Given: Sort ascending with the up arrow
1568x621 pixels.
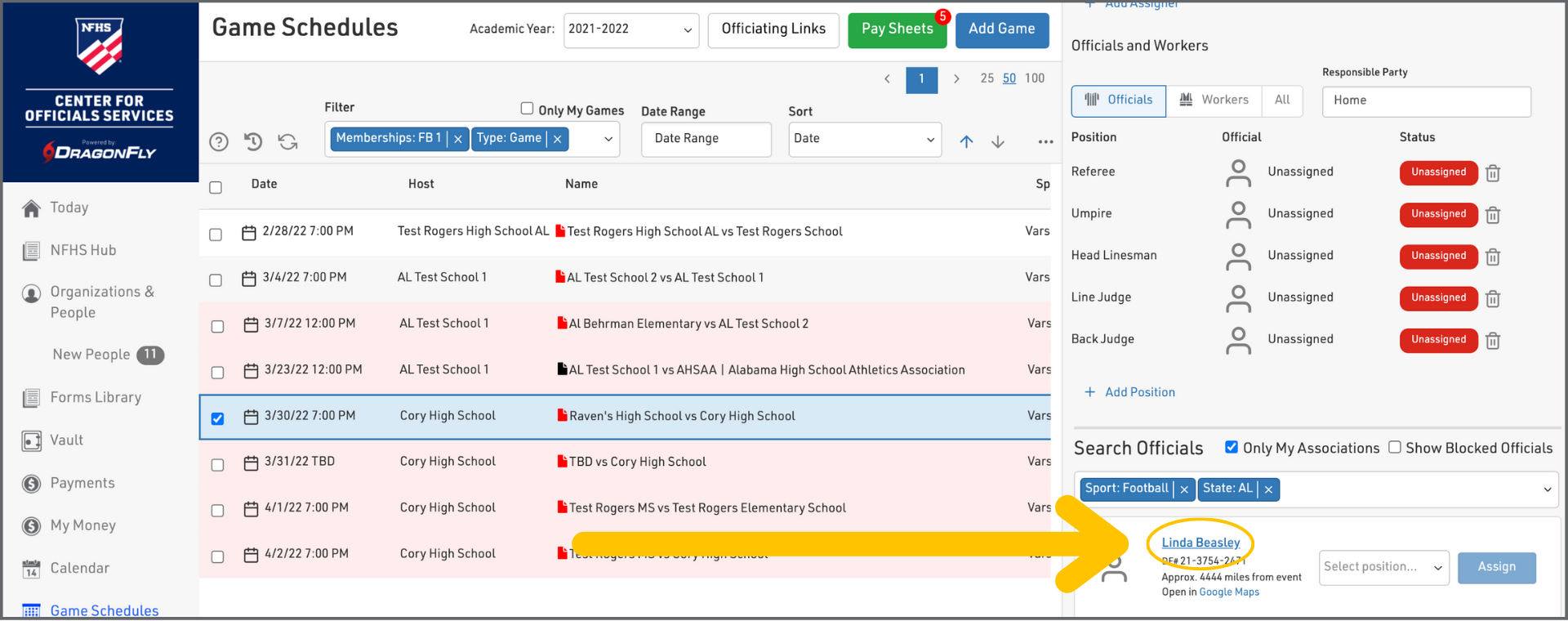Looking at the screenshot, I should [x=966, y=141].
